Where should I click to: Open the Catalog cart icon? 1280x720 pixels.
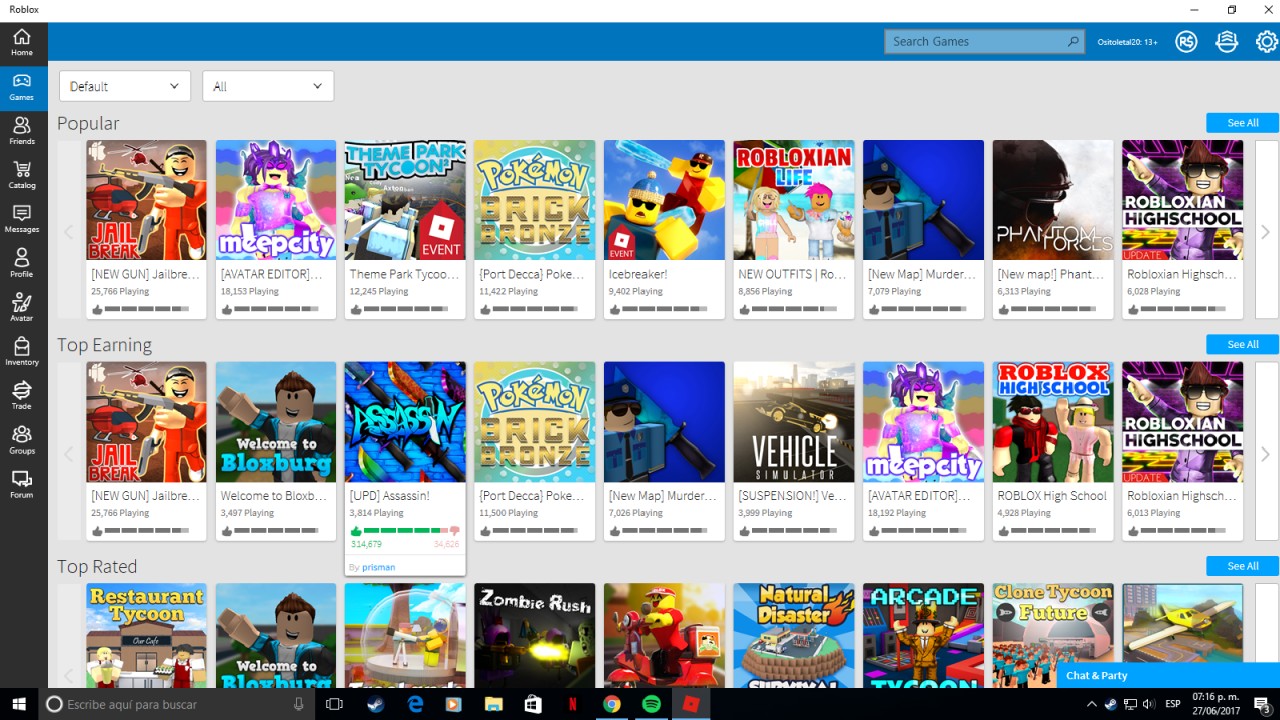point(22,175)
